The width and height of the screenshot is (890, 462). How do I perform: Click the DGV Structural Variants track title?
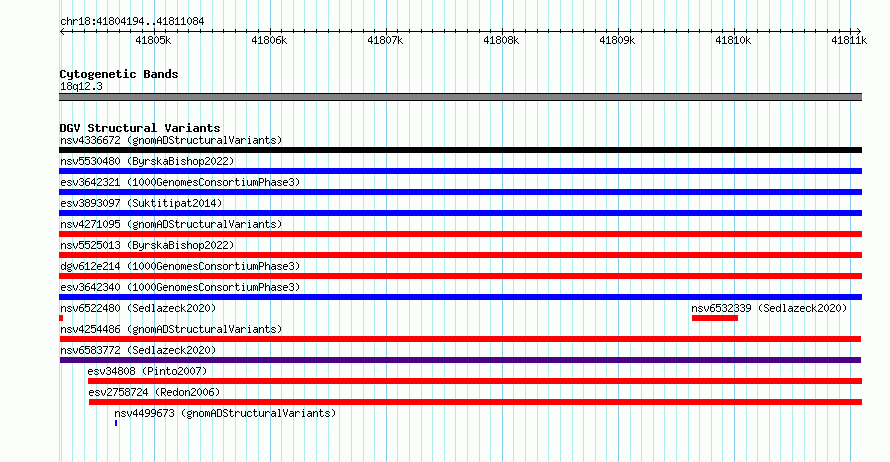(x=140, y=128)
